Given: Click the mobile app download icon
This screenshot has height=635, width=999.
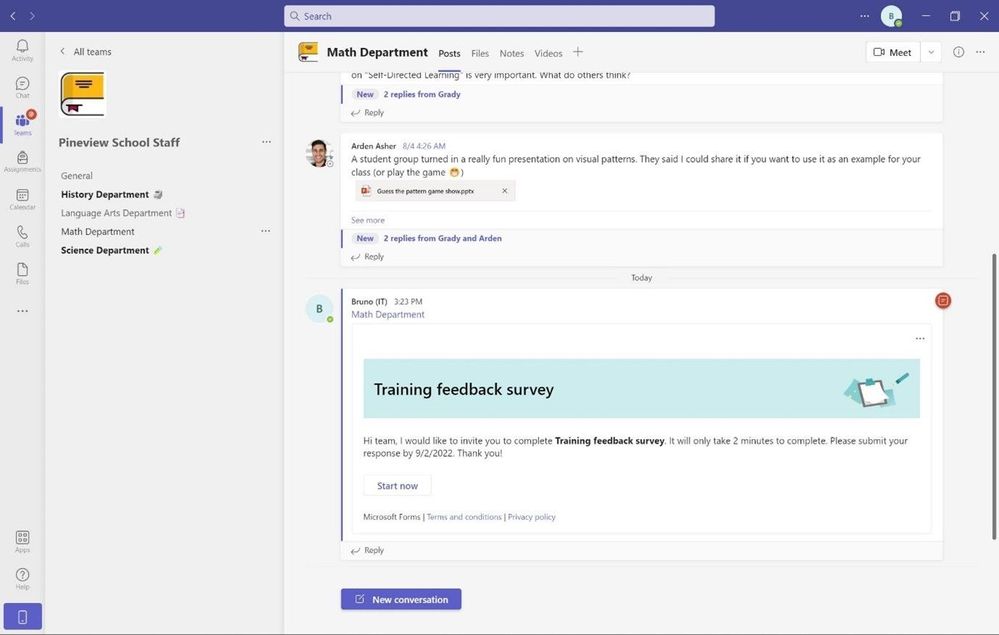Looking at the screenshot, I should tap(22, 617).
